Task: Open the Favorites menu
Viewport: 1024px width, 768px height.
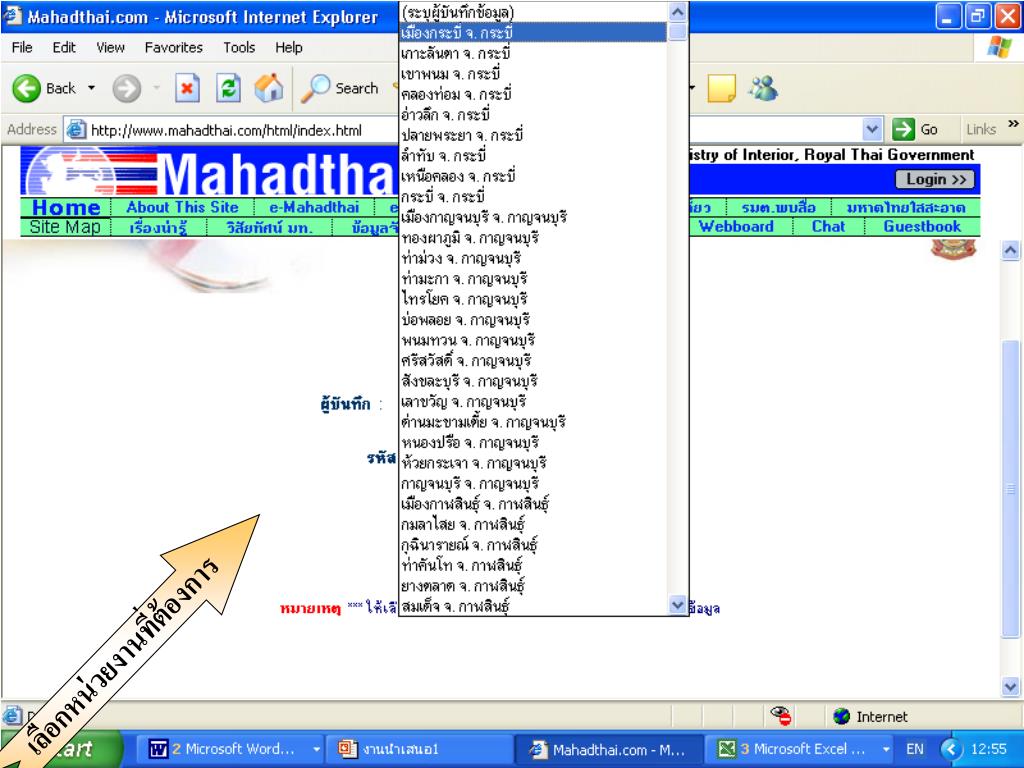Action: tap(174, 48)
